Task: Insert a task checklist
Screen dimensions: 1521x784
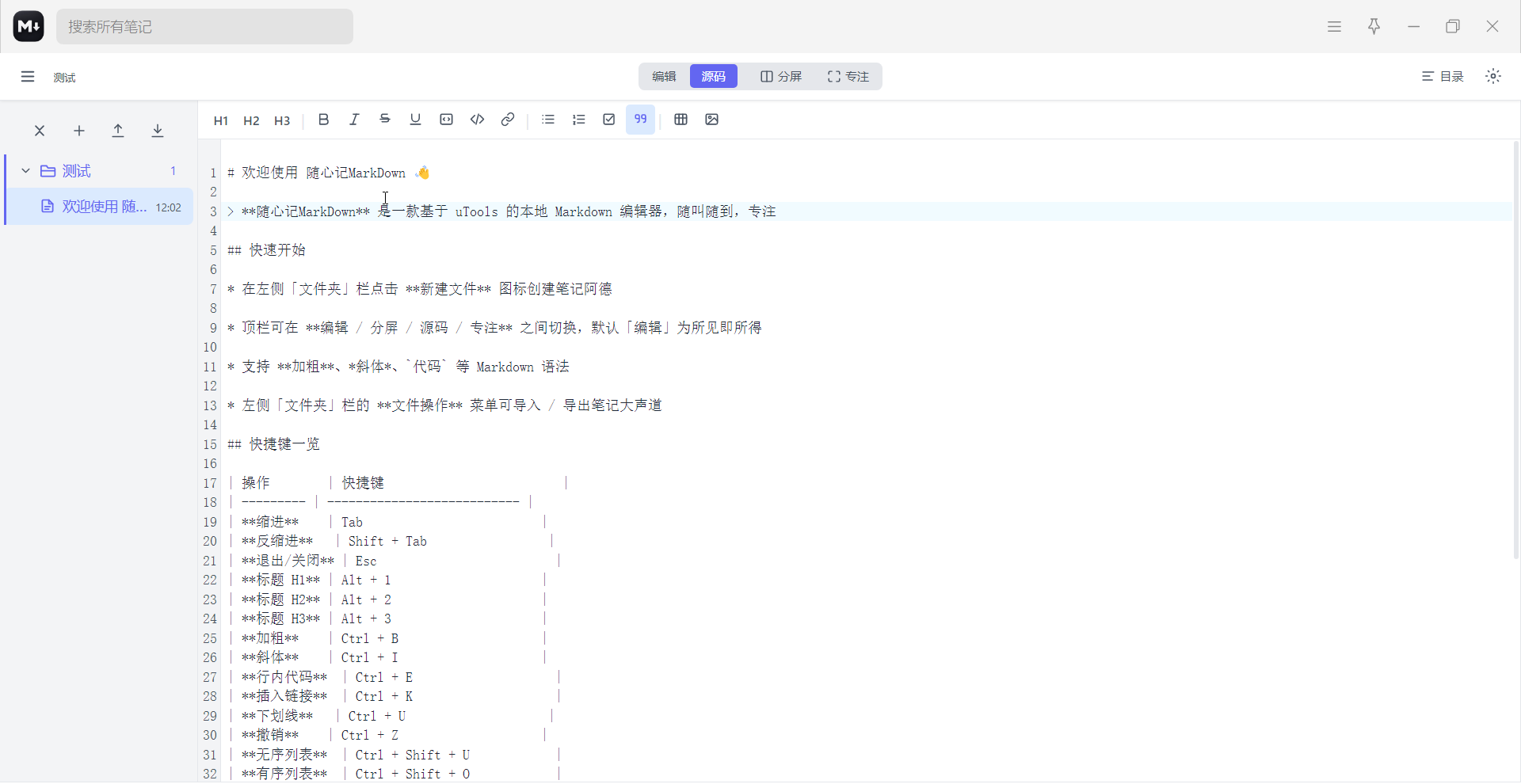Action: [x=609, y=120]
